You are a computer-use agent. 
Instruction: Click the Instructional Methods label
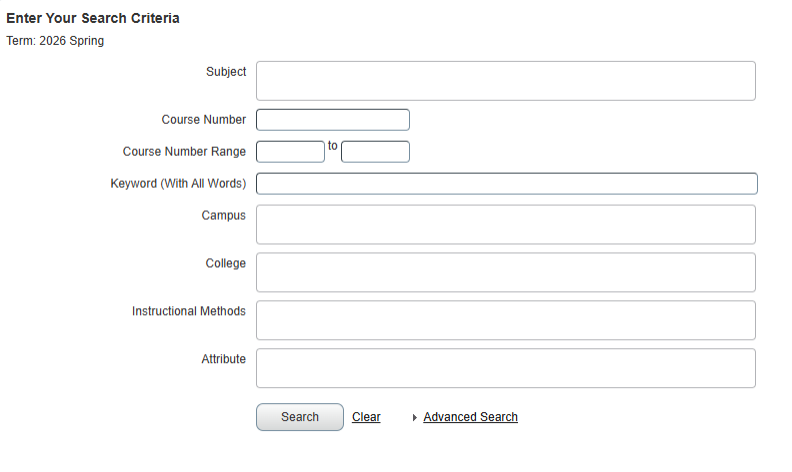pyautogui.click(x=188, y=311)
